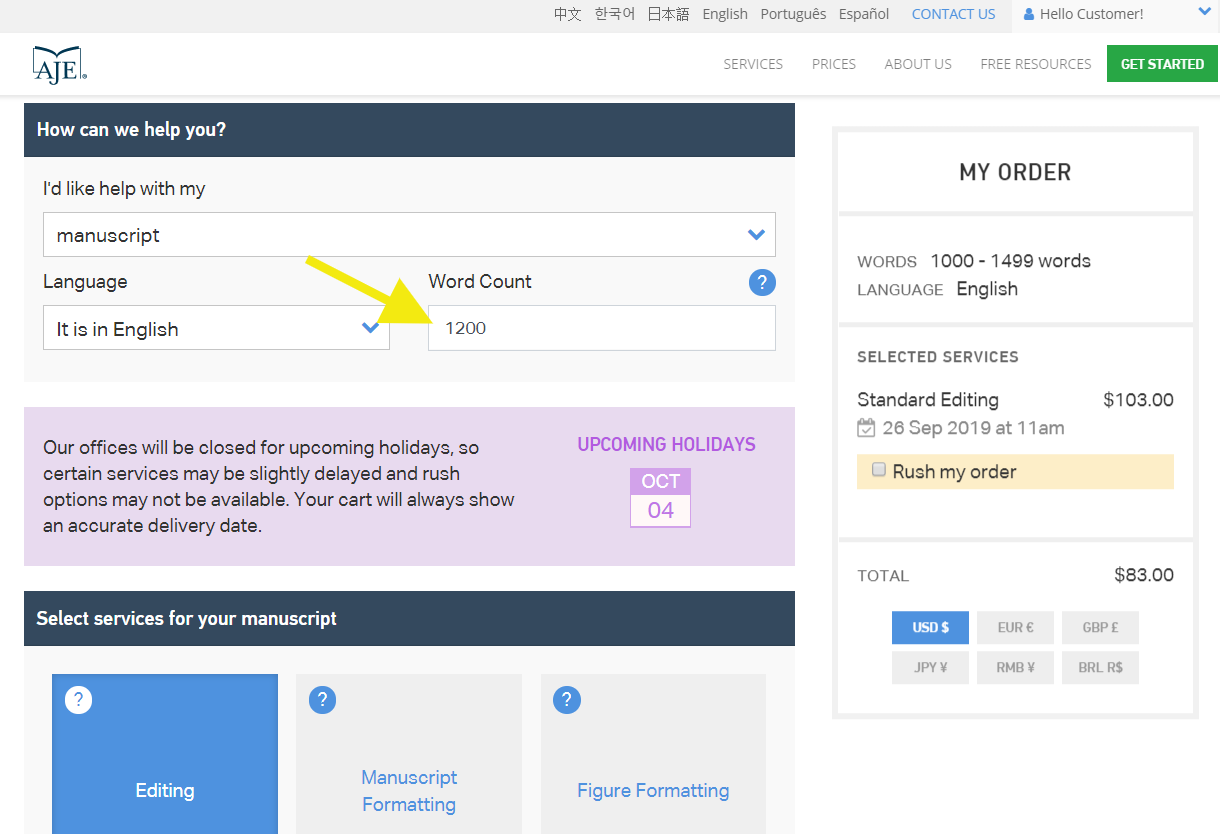Click the order language value English
Viewport: 1220px width, 834px height.
tap(987, 289)
